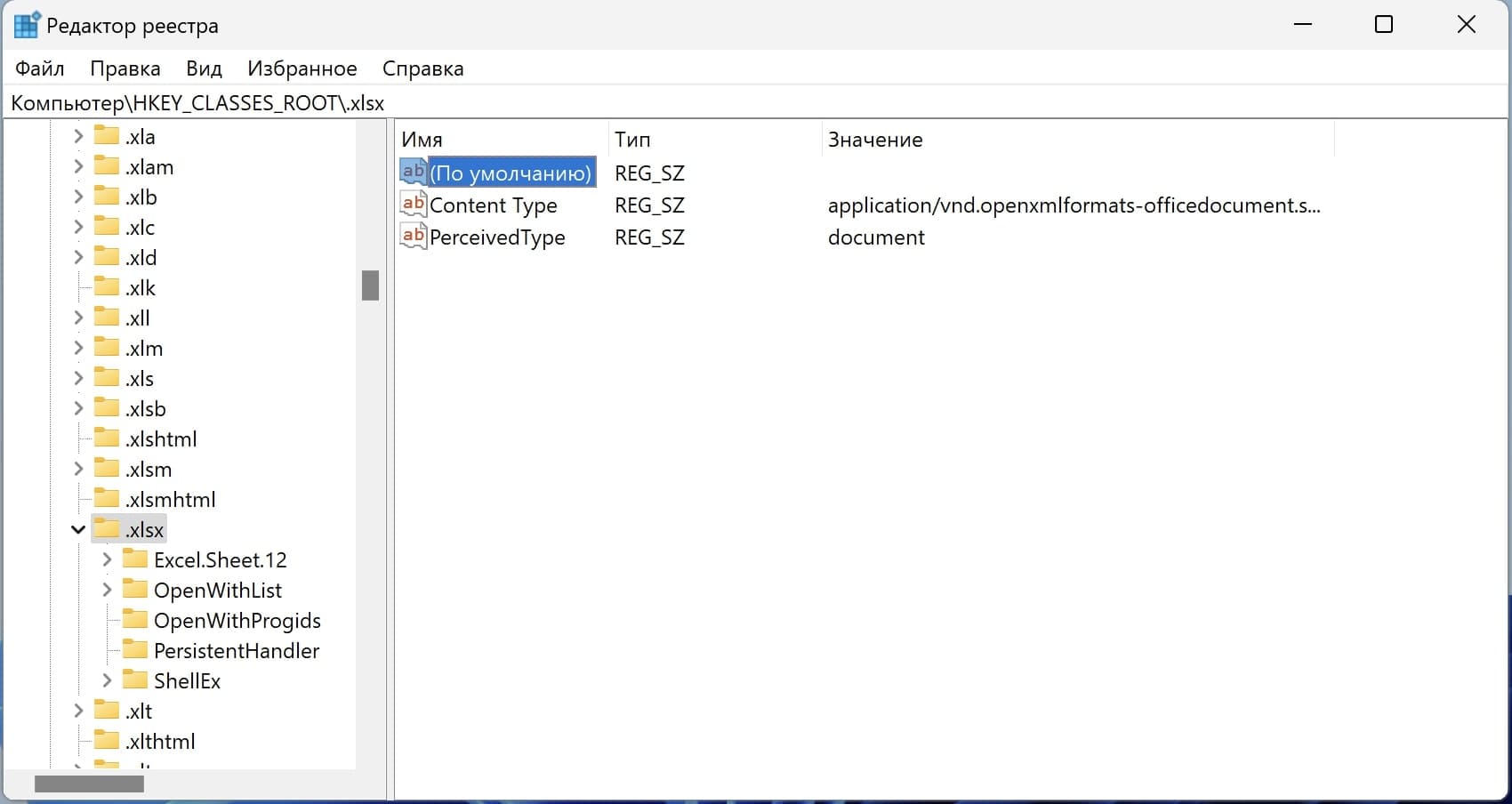This screenshot has width=1512, height=804.
Task: Open the Файл menu
Action: [40, 68]
